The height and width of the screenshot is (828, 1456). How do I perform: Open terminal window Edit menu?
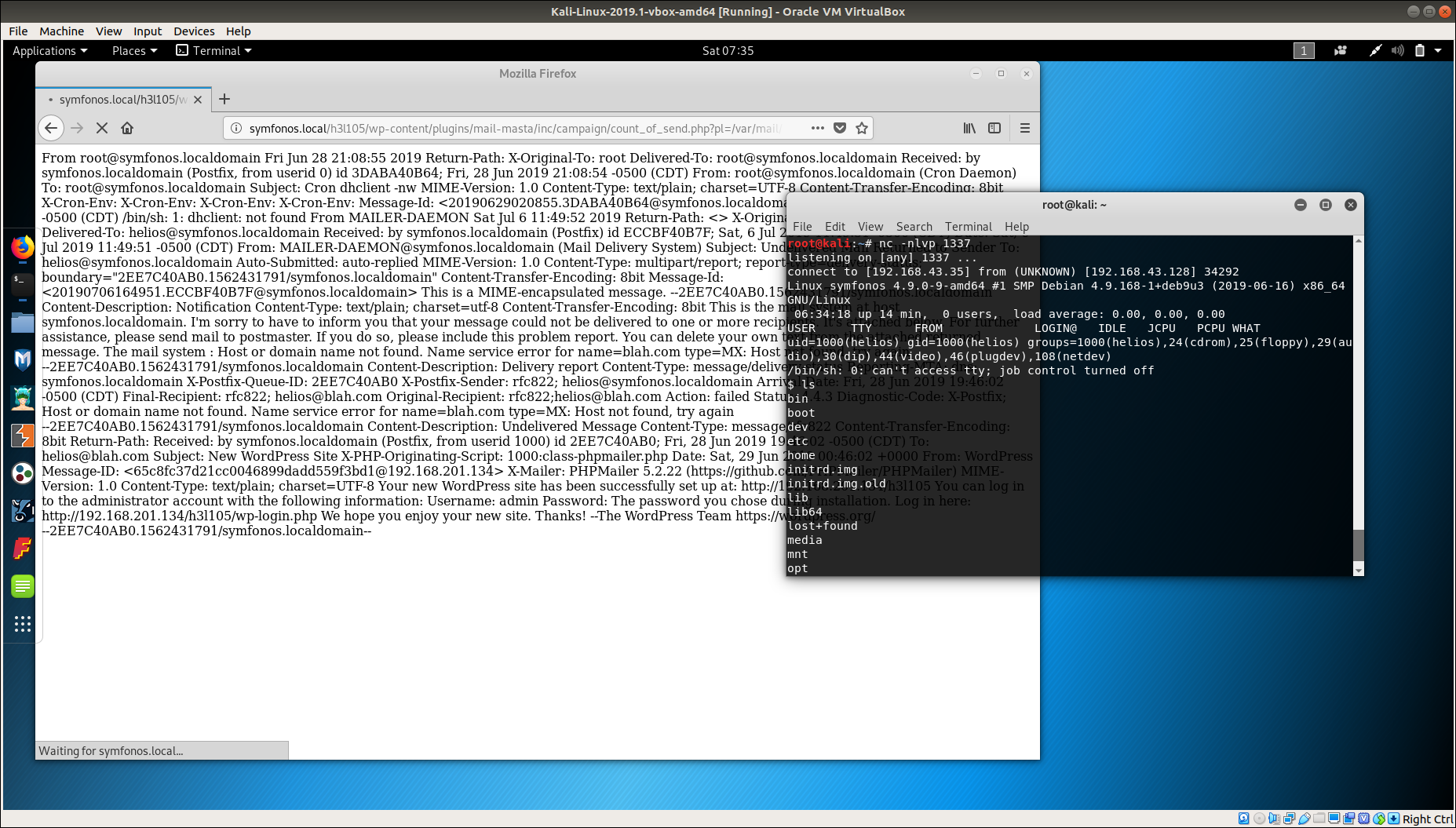(835, 226)
